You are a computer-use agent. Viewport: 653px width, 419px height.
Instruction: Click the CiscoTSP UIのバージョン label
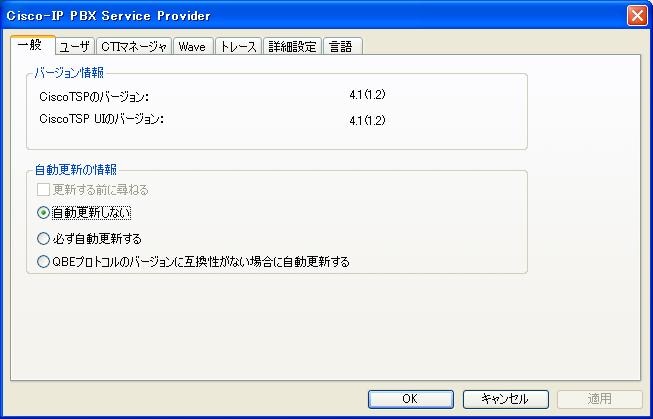[x=102, y=119]
